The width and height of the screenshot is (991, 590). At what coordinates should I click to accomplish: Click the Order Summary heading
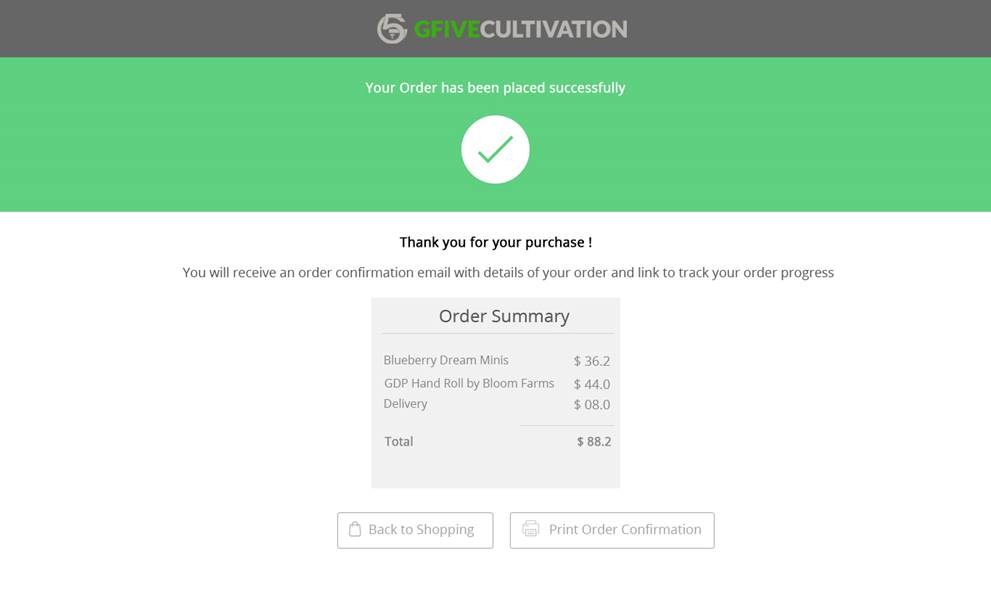pyautogui.click(x=504, y=316)
